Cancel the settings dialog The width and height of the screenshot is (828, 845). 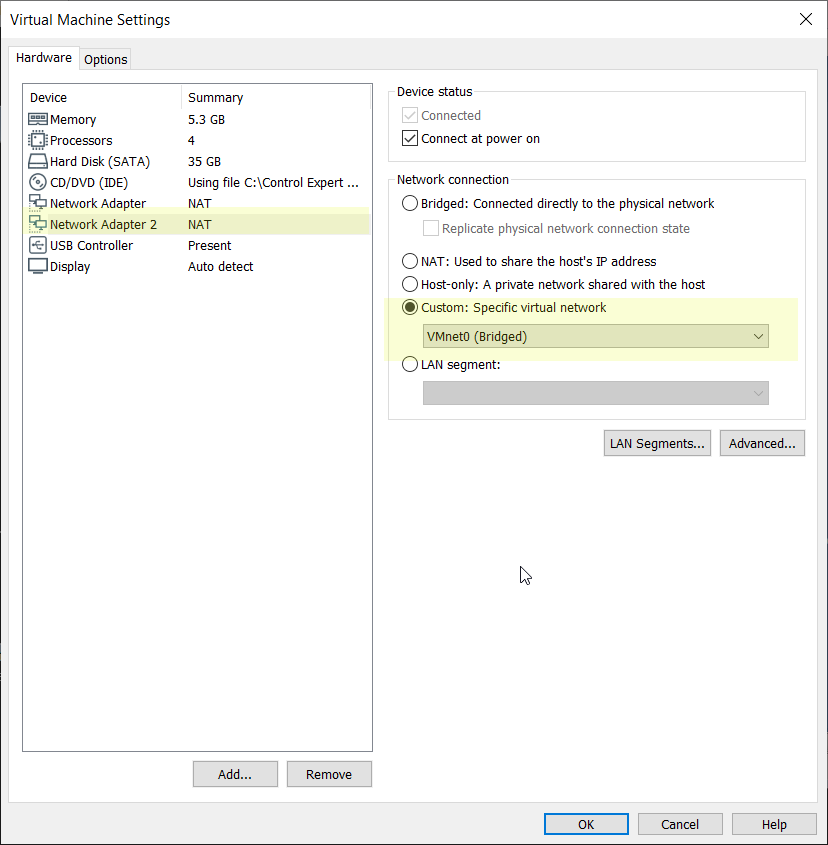coord(680,824)
